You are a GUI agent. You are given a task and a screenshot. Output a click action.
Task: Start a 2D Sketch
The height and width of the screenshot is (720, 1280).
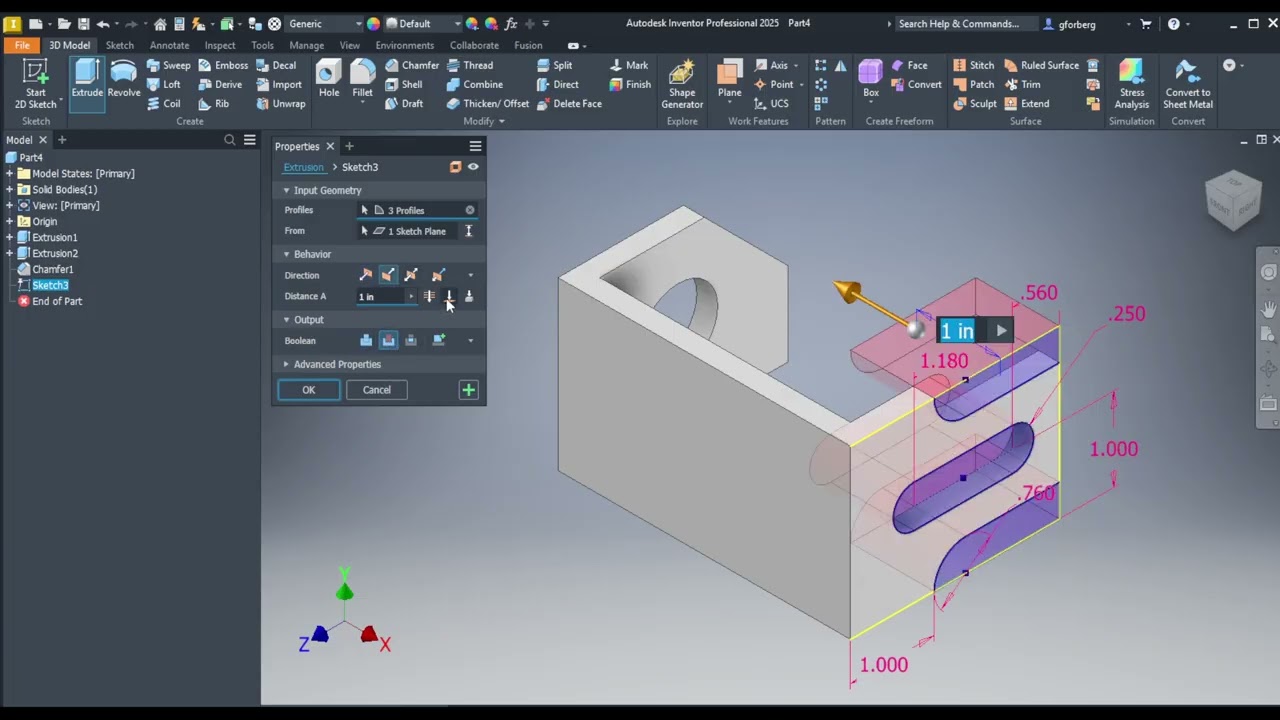point(36,84)
